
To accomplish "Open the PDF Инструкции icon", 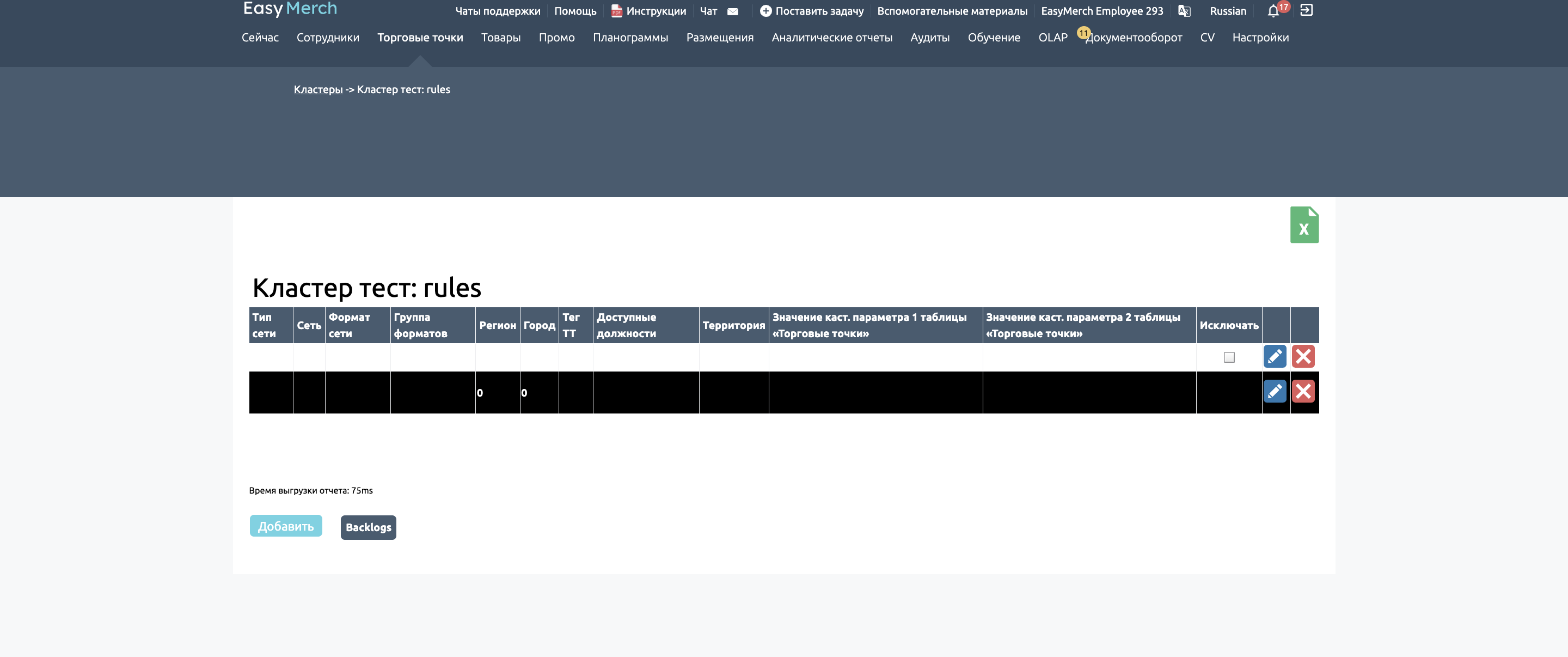I will click(x=616, y=11).
